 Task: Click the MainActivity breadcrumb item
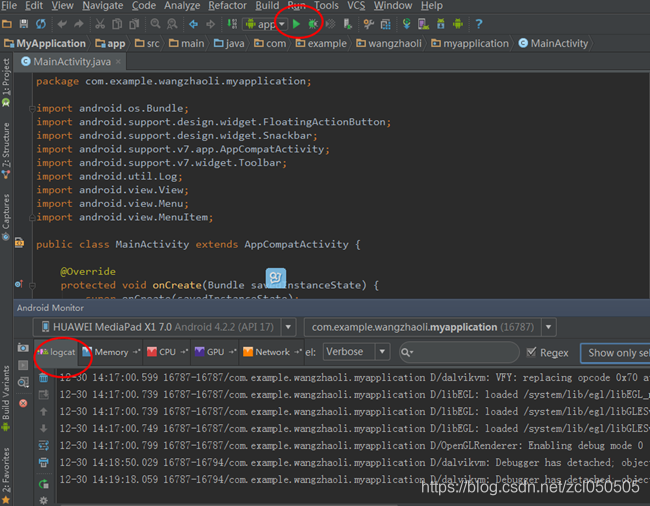(x=553, y=44)
